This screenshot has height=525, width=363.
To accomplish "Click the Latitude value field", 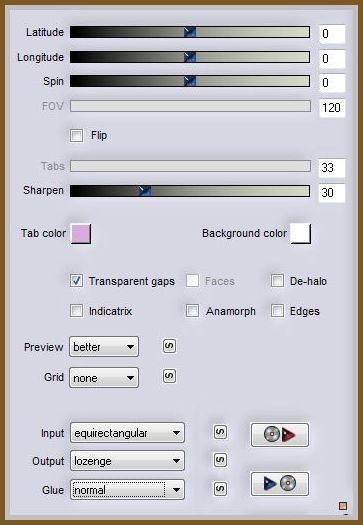I will tap(332, 33).
